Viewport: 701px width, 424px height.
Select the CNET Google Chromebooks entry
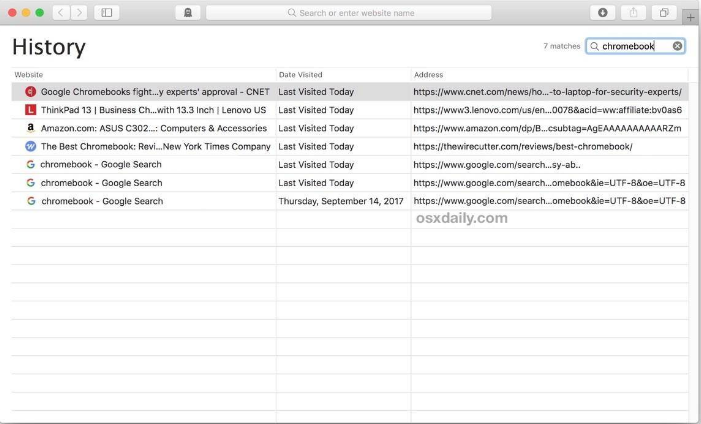(154, 91)
